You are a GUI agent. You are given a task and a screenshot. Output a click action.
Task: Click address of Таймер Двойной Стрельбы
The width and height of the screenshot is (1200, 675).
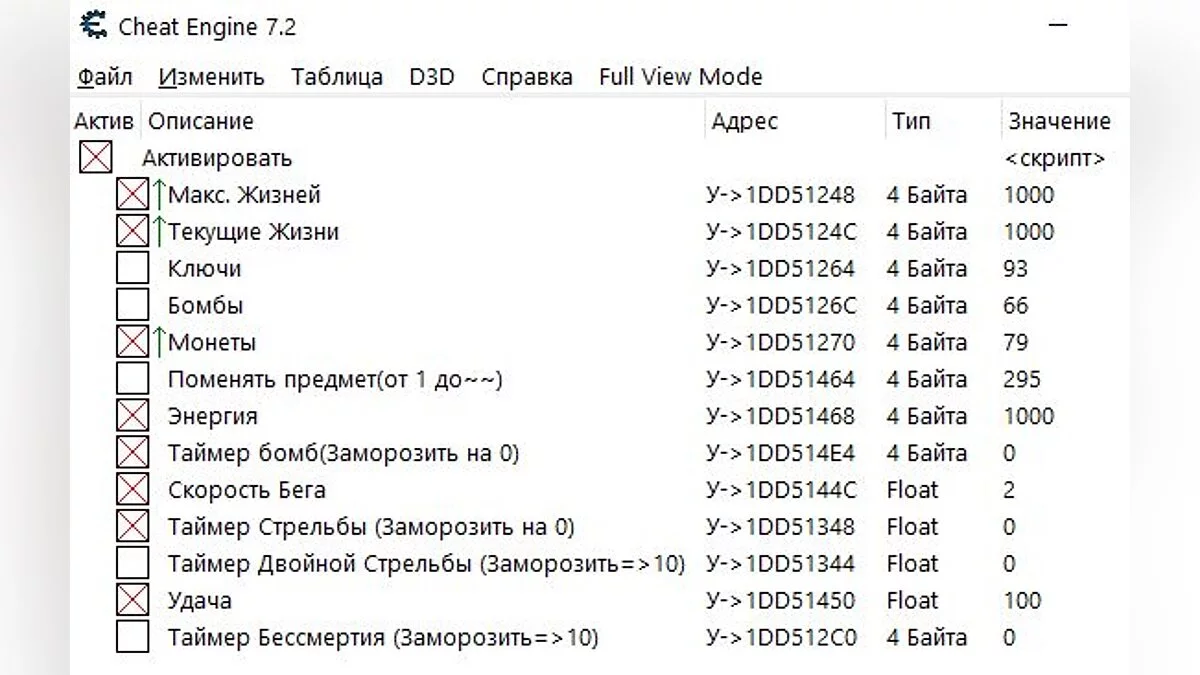tap(781, 563)
